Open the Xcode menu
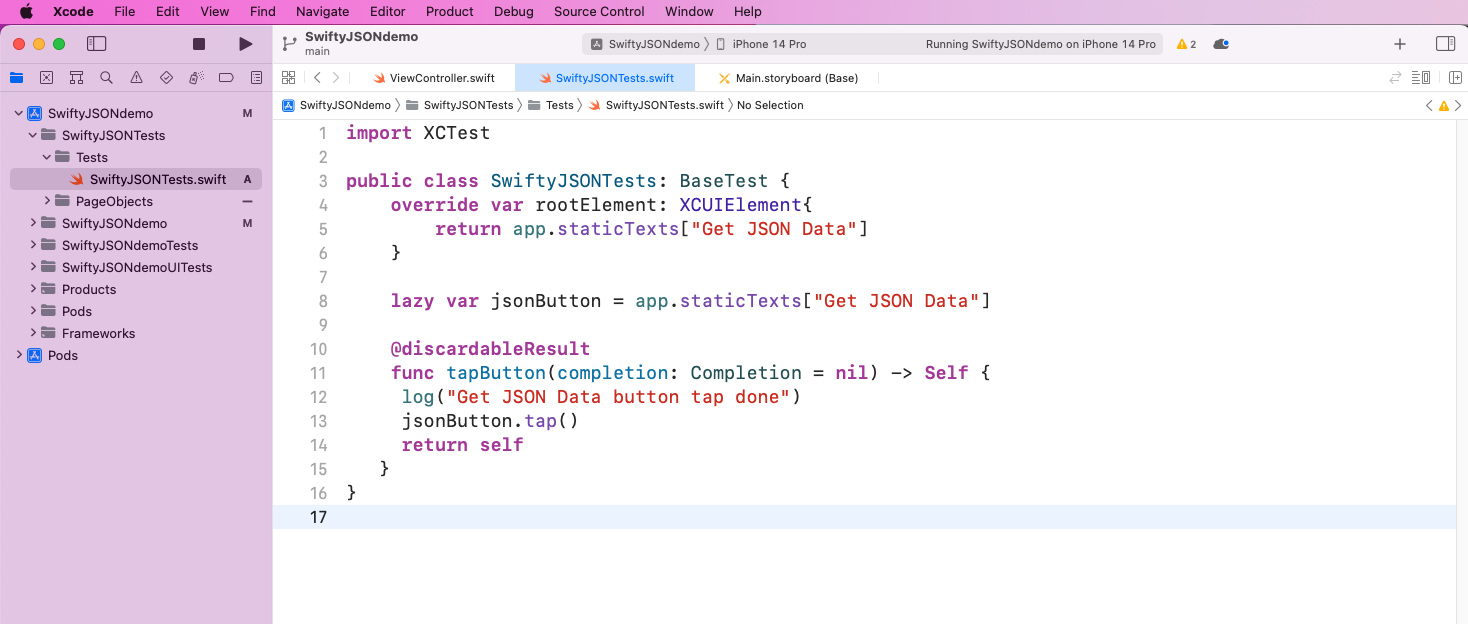Screen dimensions: 1468x624 pyautogui.click(x=73, y=12)
